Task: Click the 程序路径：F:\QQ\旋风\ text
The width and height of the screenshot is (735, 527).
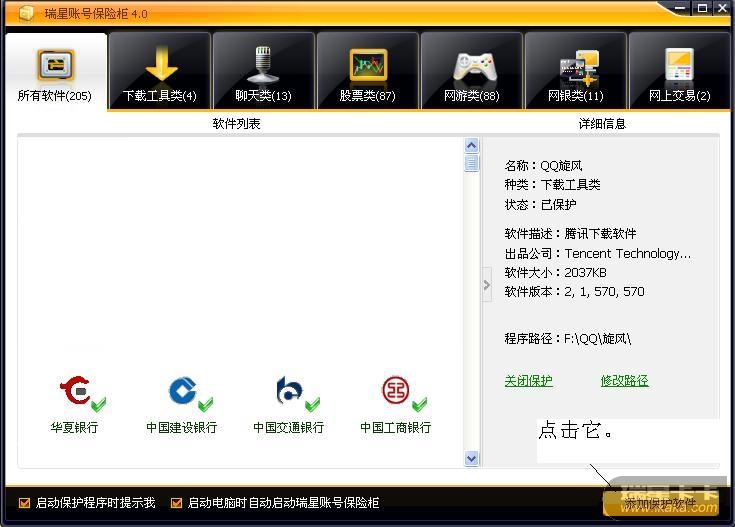Action: coord(568,339)
